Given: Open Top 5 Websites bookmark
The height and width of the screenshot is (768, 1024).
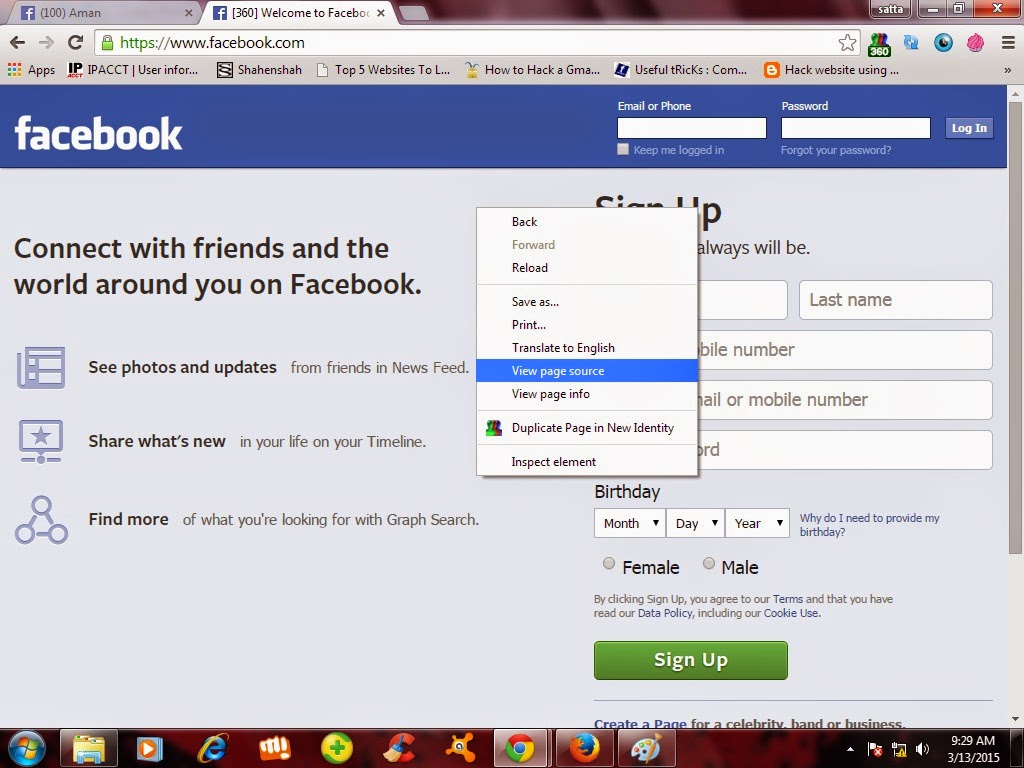Looking at the screenshot, I should pyautogui.click(x=383, y=70).
